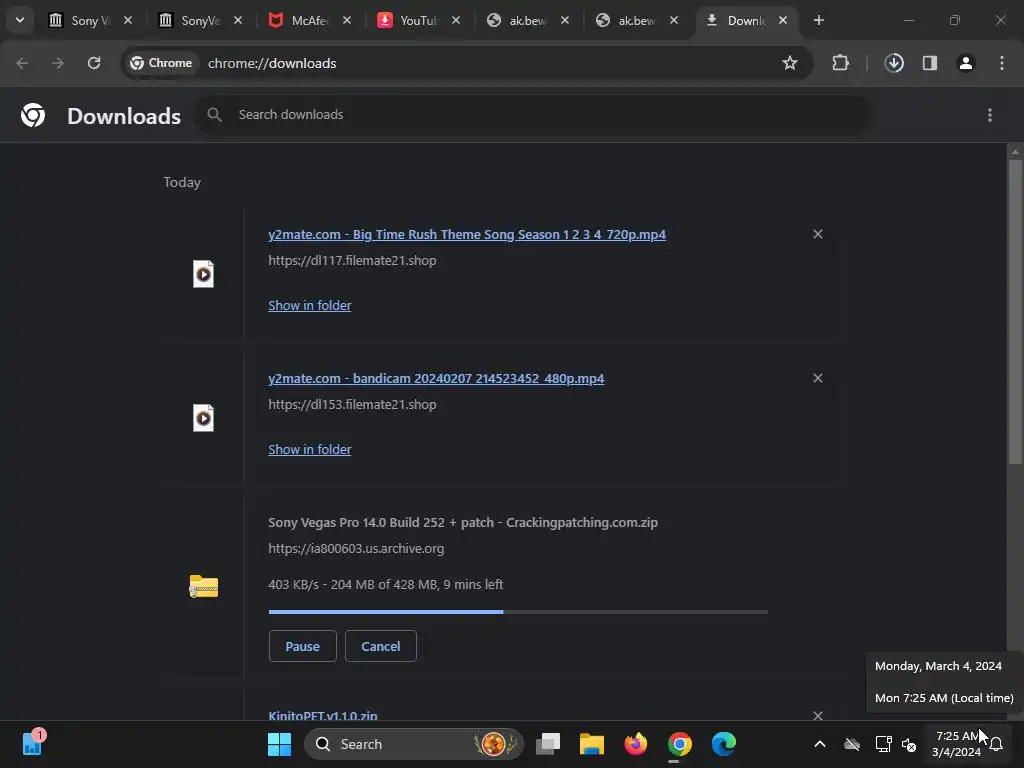Click the https://dl117.filemate21.shop source text
Screen dimensions: 1024x768
click(352, 261)
